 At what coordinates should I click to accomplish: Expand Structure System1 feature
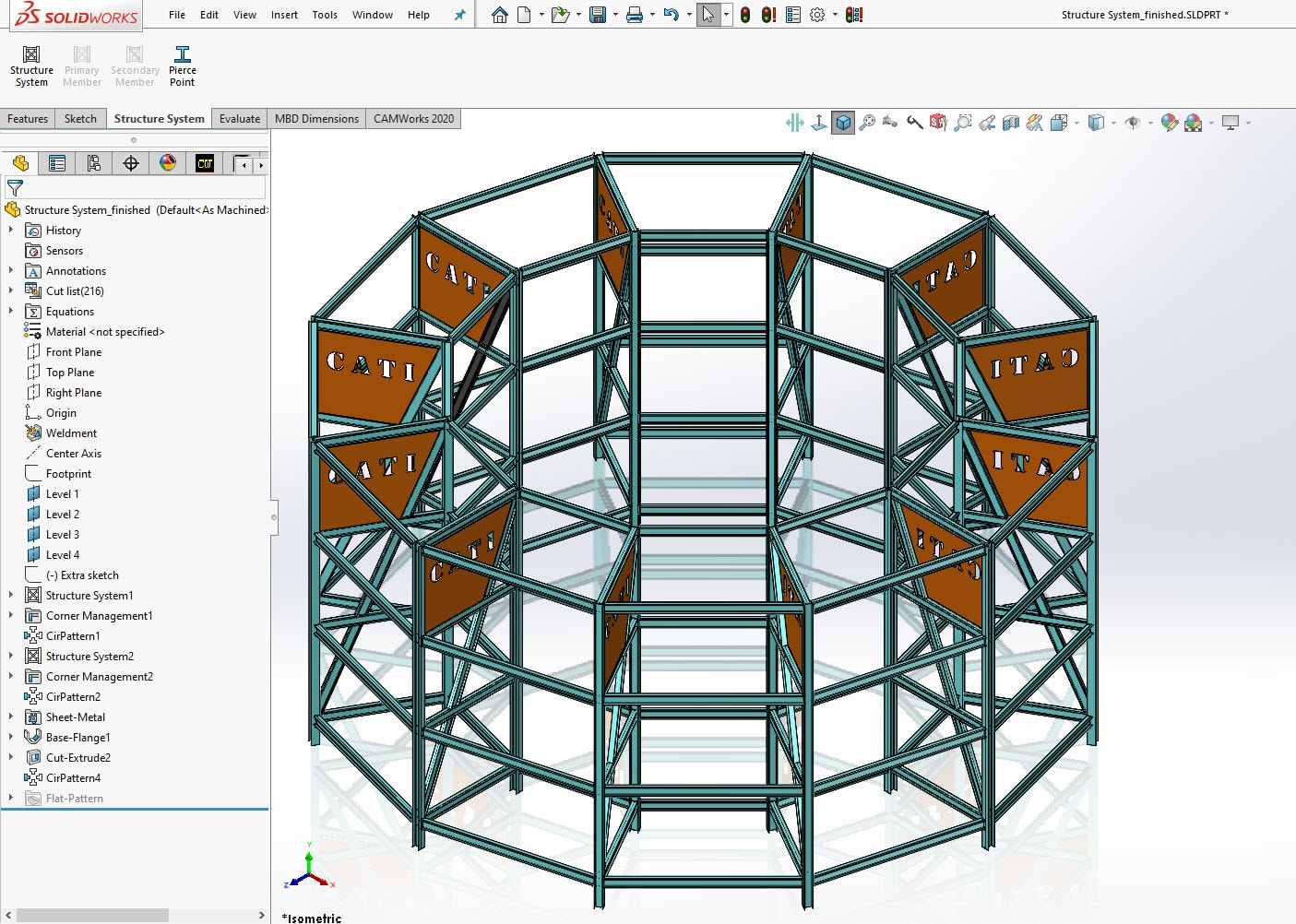pyautogui.click(x=11, y=595)
